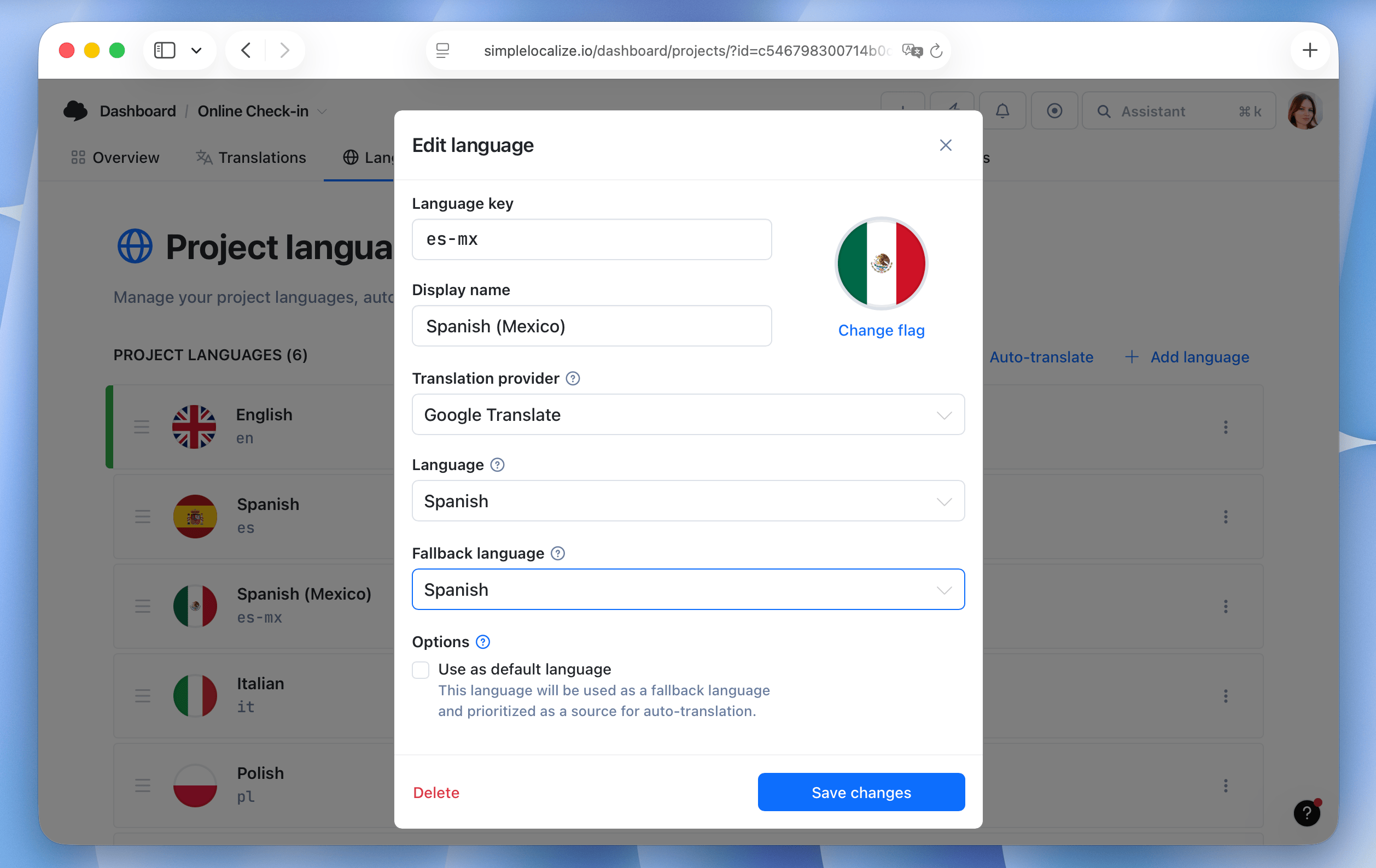This screenshot has height=868, width=1376.
Task: Click the Save changes button
Action: 861,792
